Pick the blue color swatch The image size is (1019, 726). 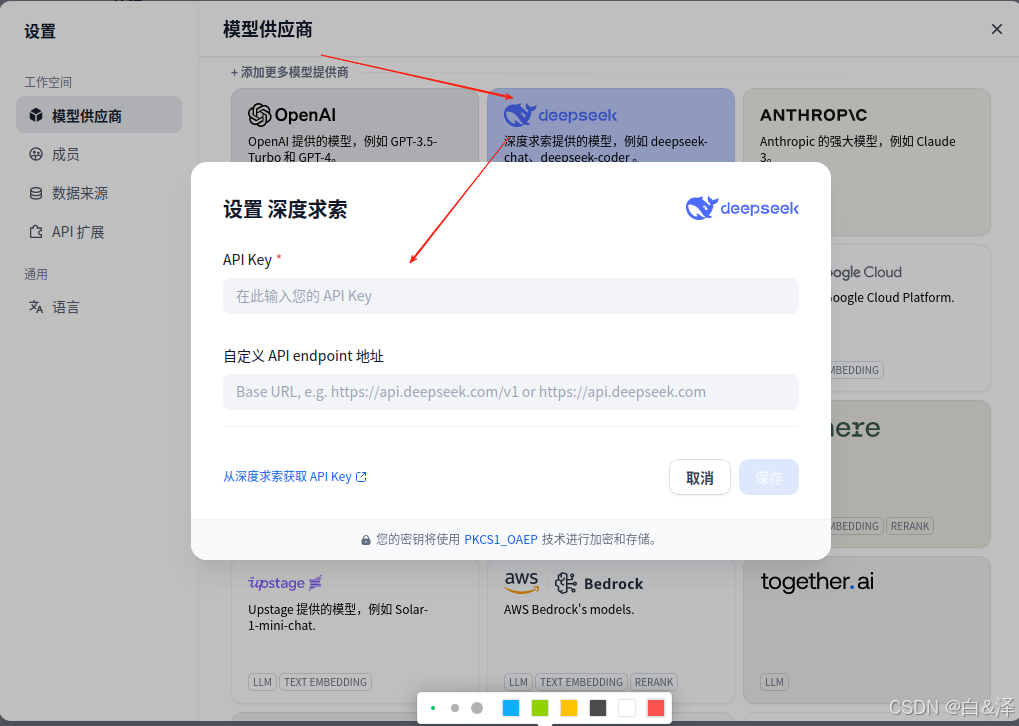511,708
